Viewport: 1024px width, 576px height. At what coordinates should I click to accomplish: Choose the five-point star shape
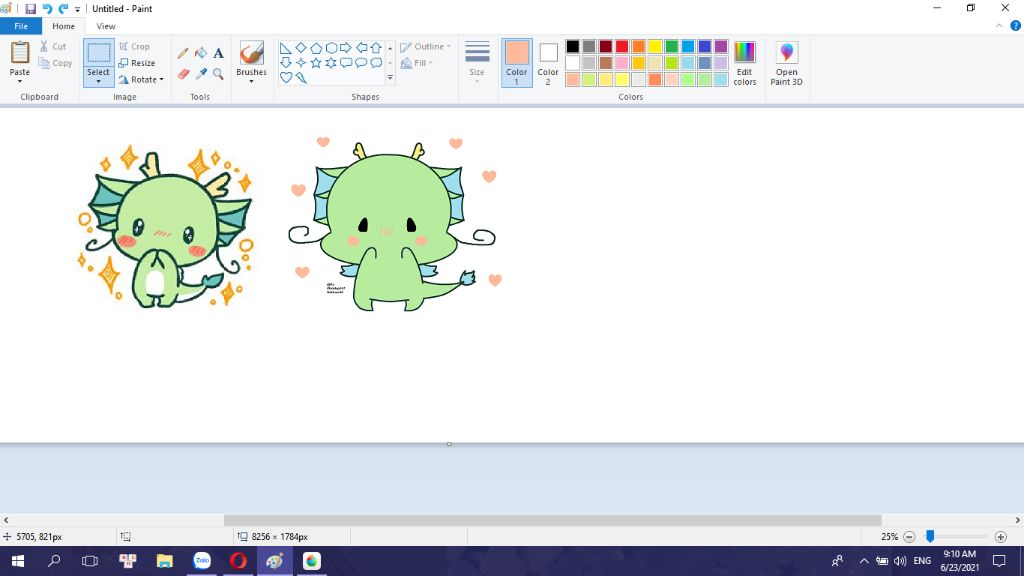(315, 63)
